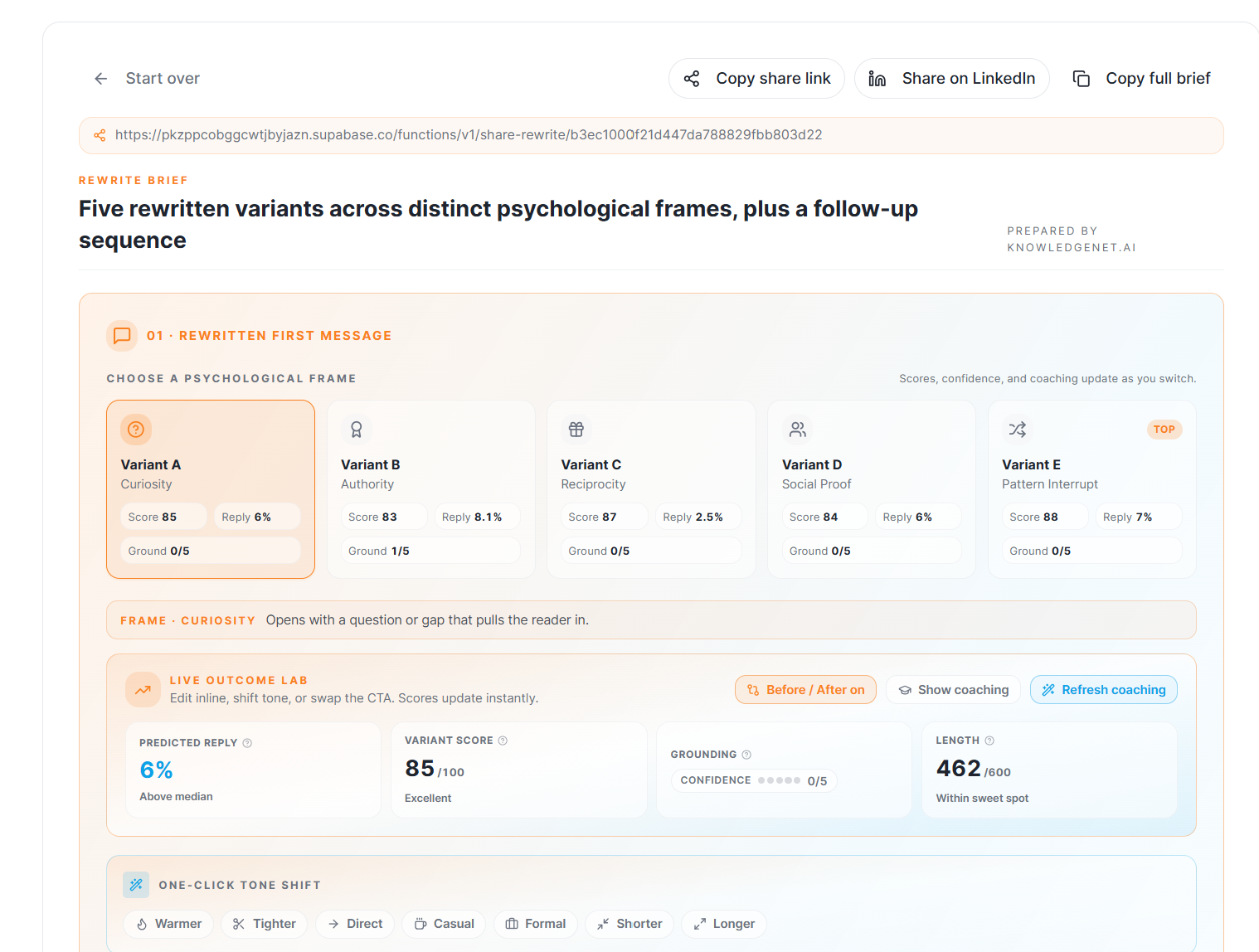This screenshot has height=952, width=1259.
Task: Click the award ribbon icon on Variant B
Action: pos(357,430)
